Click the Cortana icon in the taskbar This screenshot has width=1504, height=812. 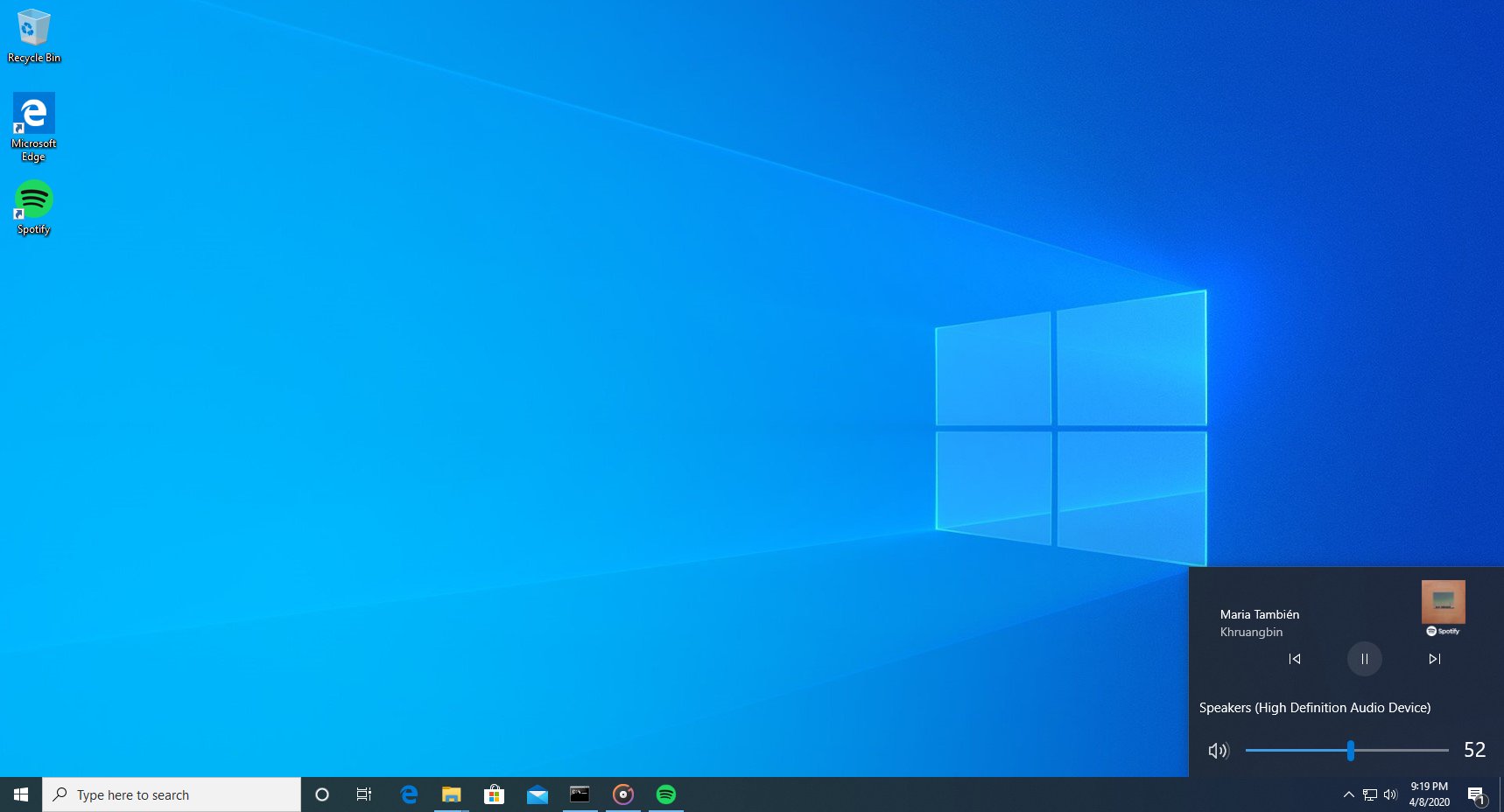pos(321,794)
